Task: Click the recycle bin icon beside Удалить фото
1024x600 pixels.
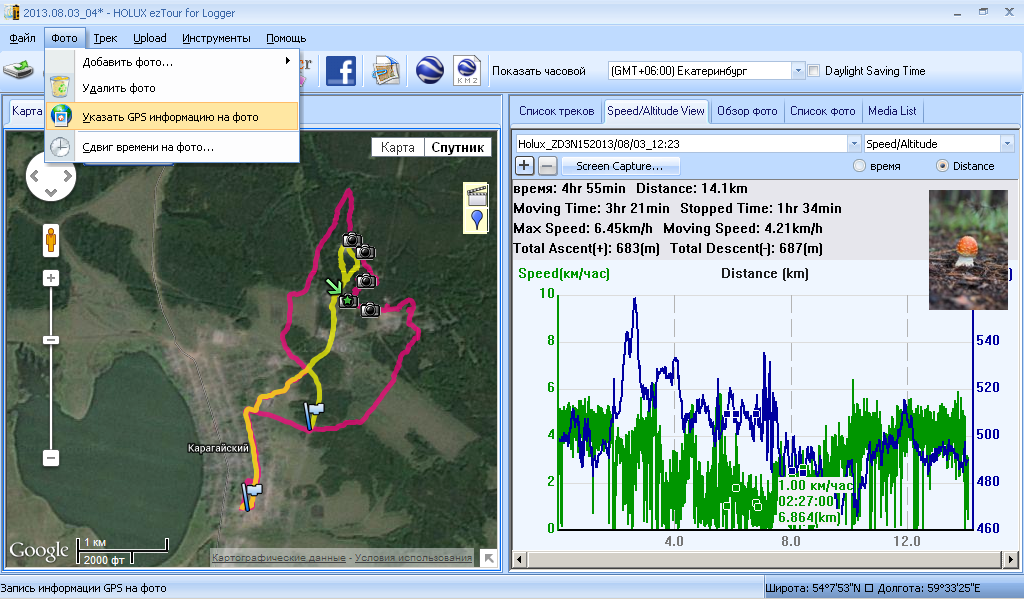Action: (59, 87)
